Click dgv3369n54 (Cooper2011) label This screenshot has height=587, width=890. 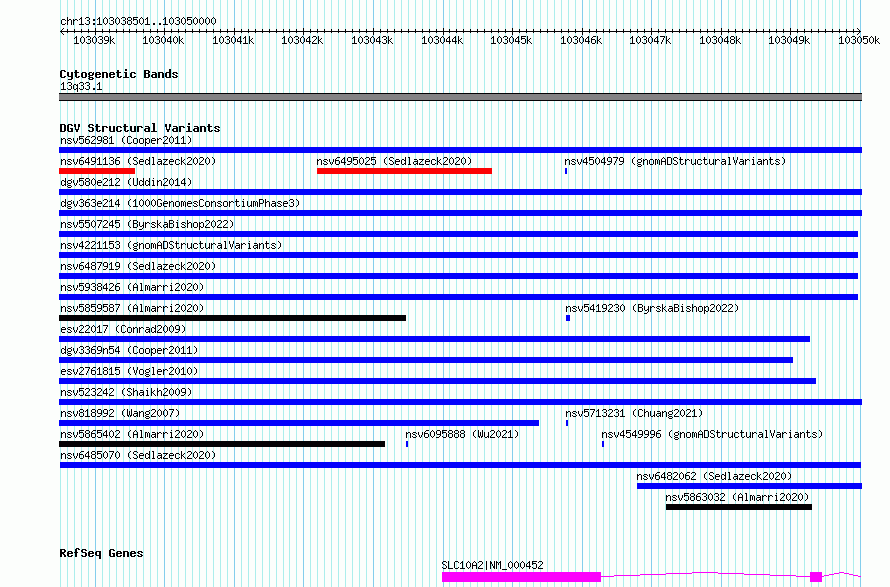pos(129,350)
